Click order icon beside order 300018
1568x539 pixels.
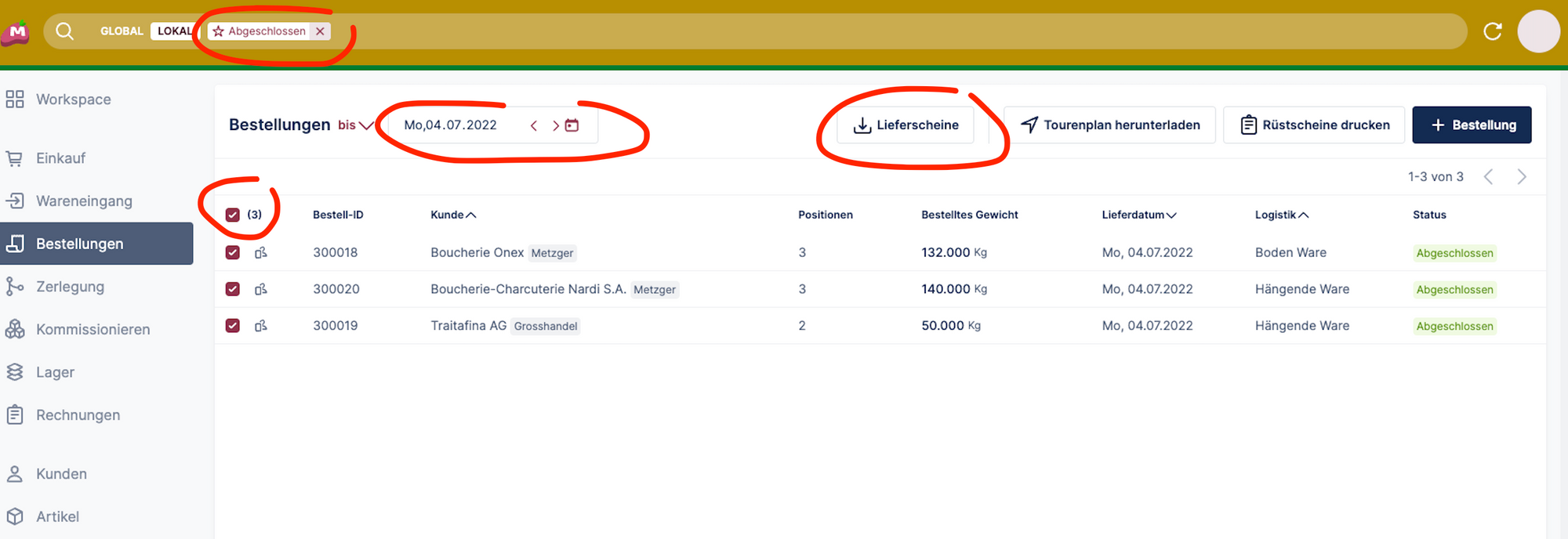tap(261, 252)
